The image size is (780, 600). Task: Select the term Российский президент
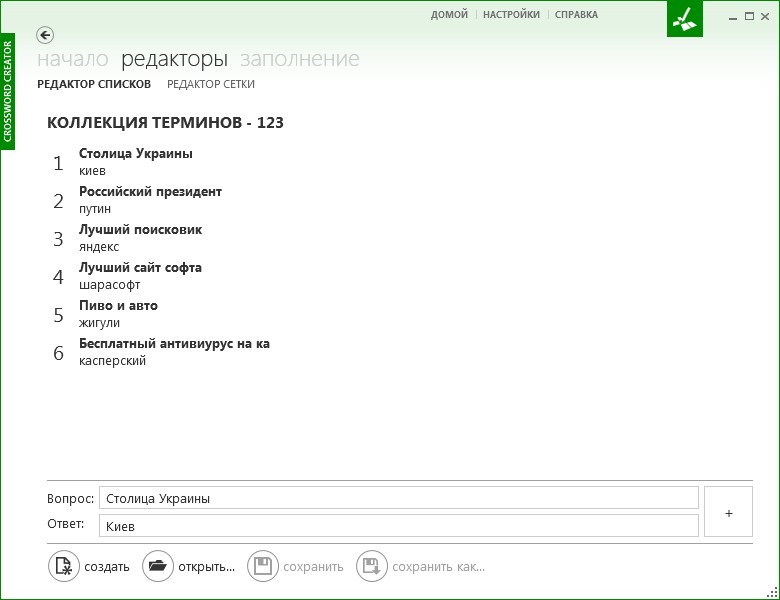click(150, 192)
